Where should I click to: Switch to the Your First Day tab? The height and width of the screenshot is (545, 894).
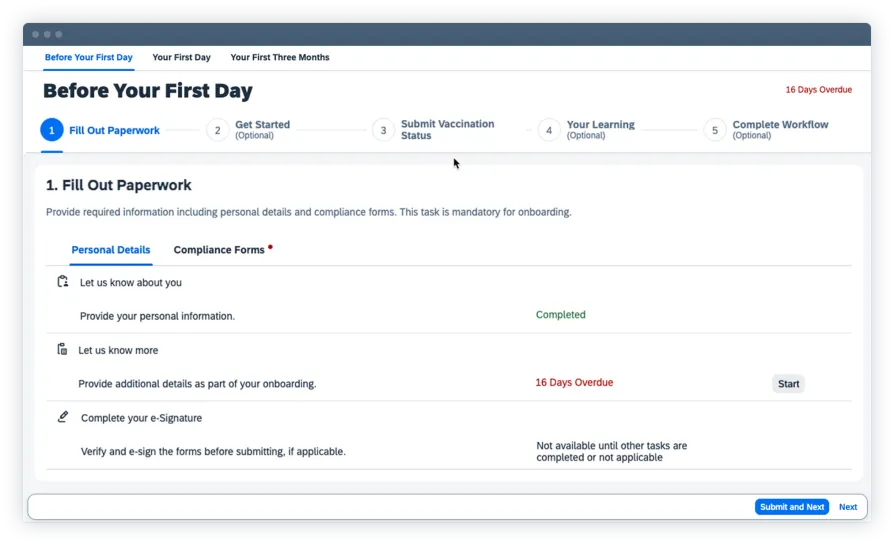181,57
